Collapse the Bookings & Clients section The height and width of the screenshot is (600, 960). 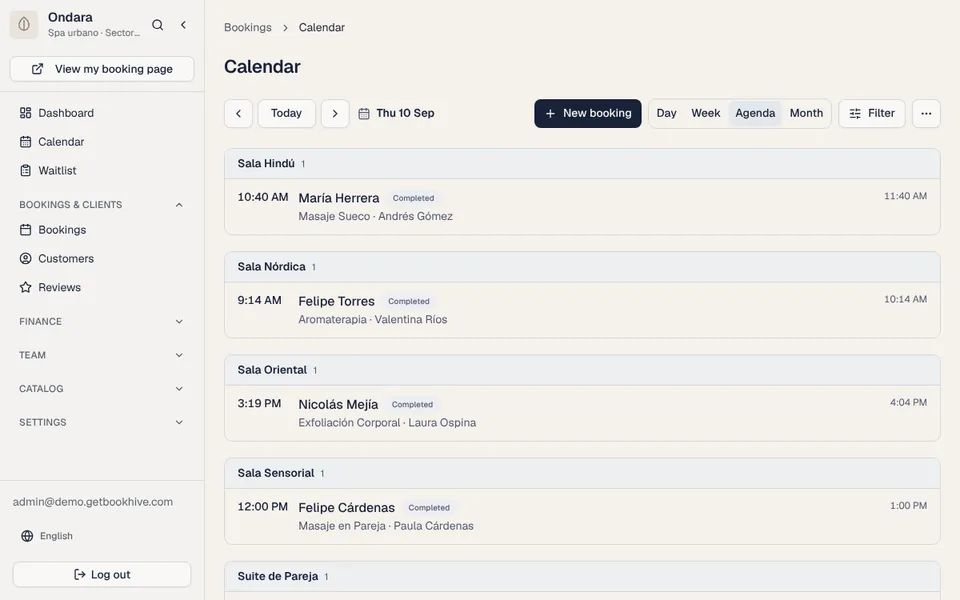pos(102,204)
